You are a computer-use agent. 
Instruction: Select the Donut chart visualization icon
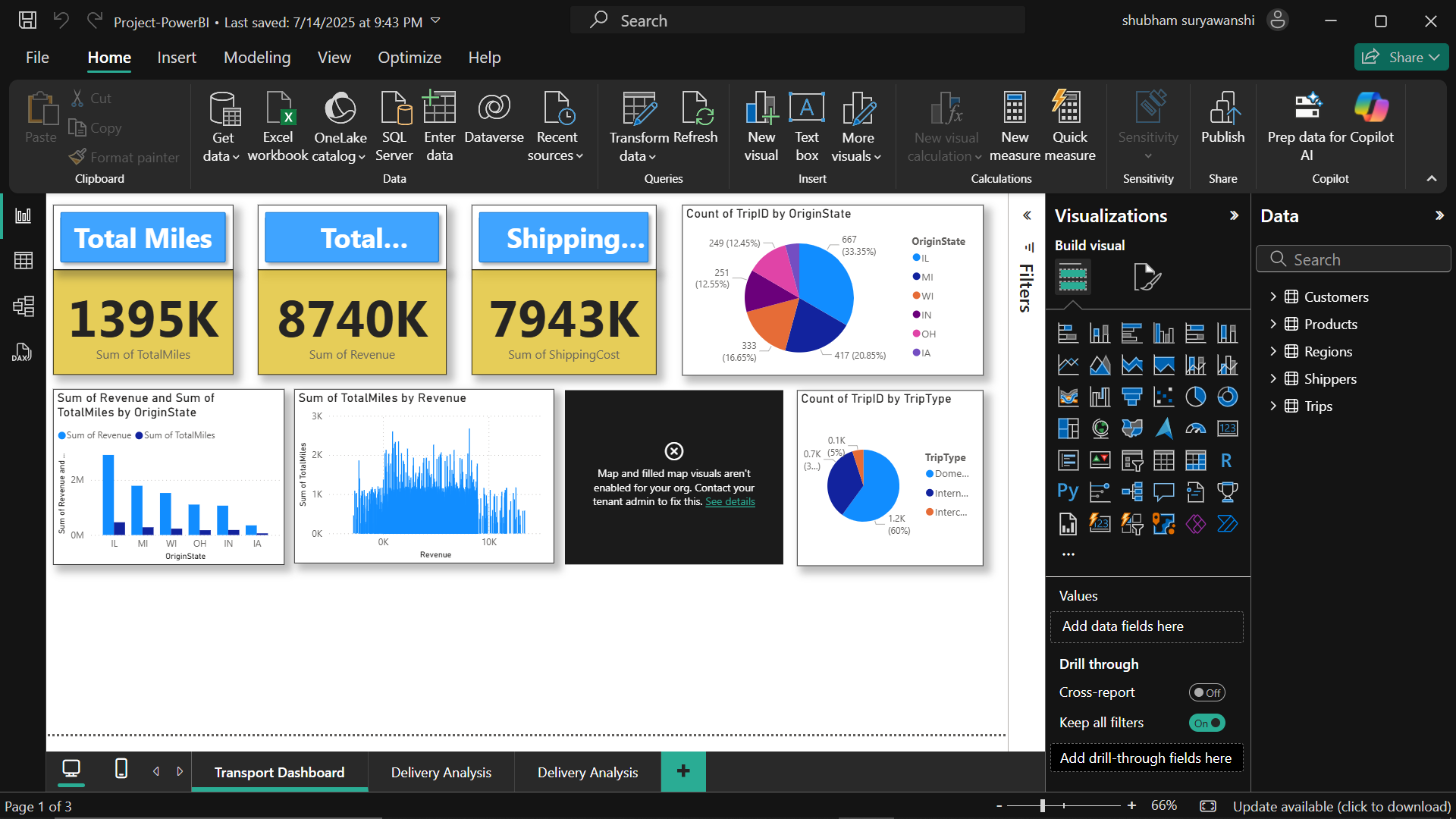coord(1227,397)
